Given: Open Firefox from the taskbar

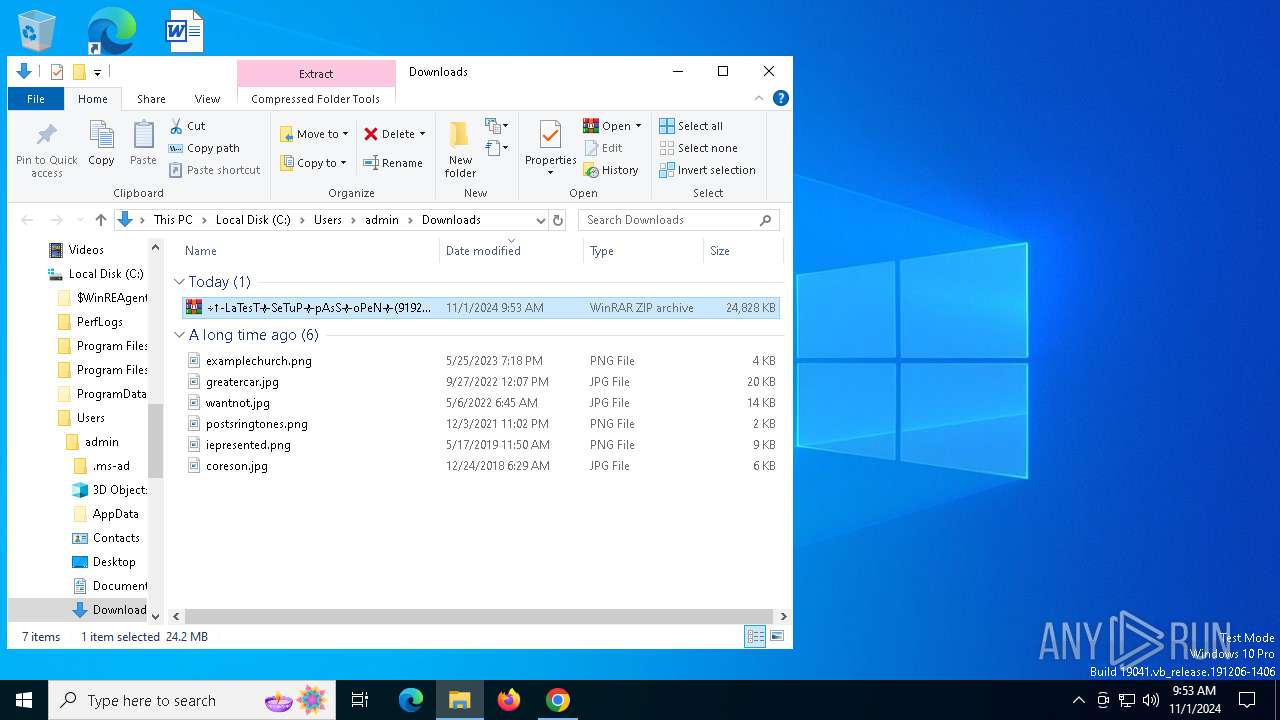Looking at the screenshot, I should [509, 700].
